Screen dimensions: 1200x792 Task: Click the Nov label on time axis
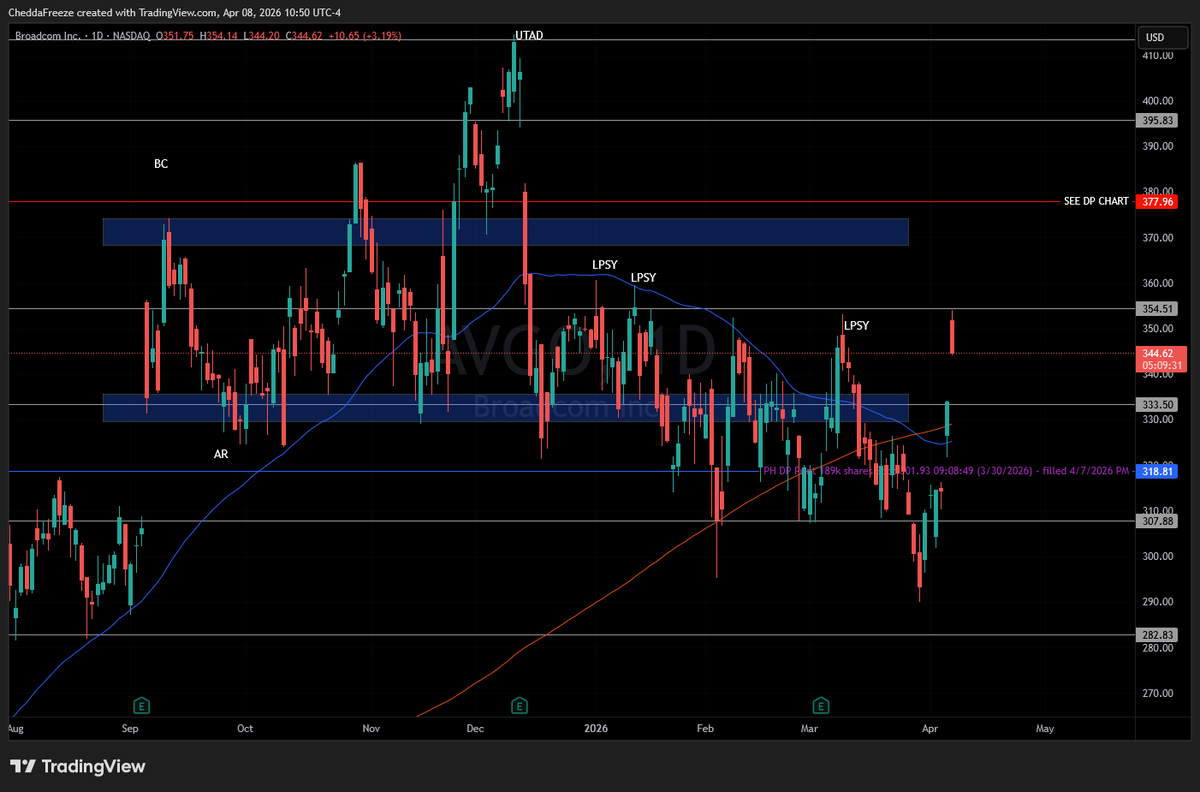(372, 730)
